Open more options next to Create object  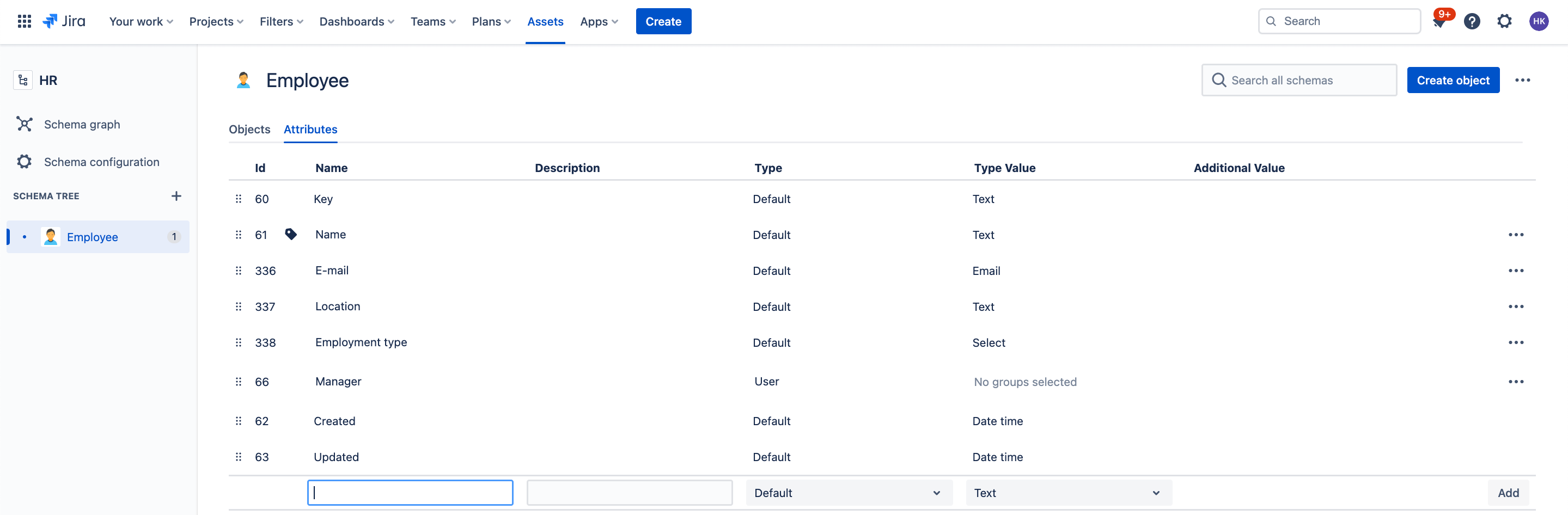[1522, 81]
